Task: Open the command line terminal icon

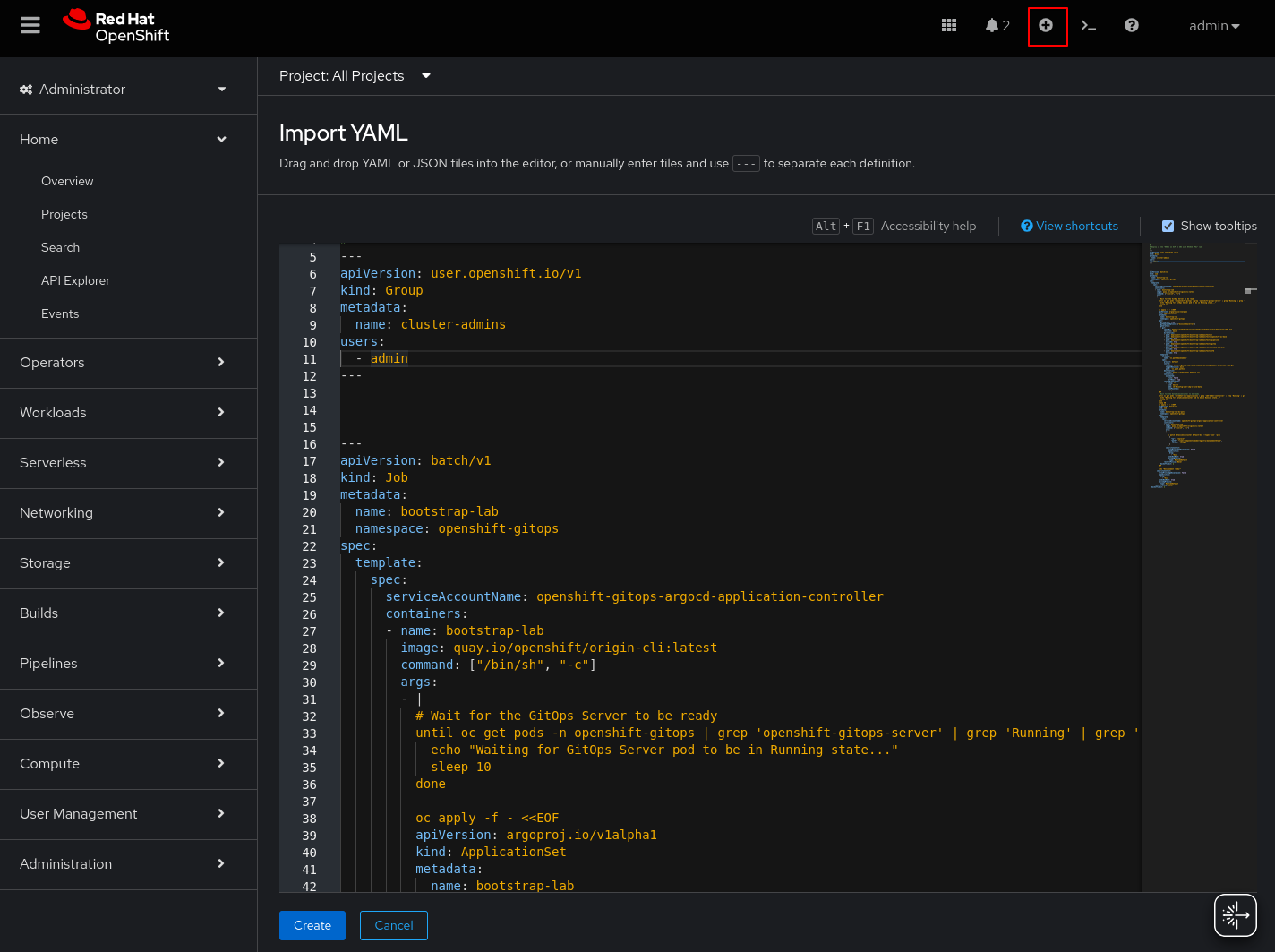Action: (1089, 25)
